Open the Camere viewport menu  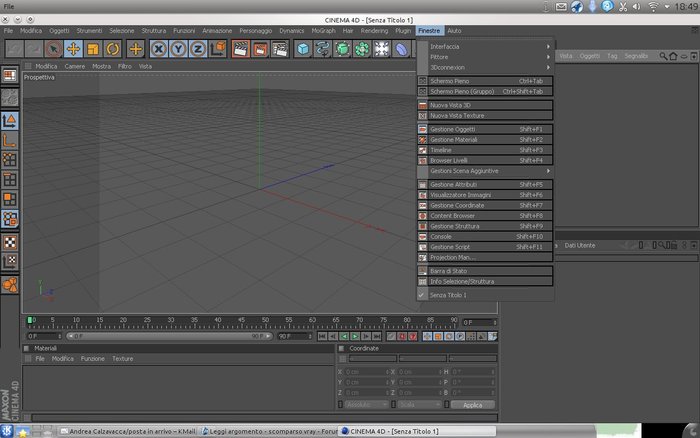tap(75, 66)
